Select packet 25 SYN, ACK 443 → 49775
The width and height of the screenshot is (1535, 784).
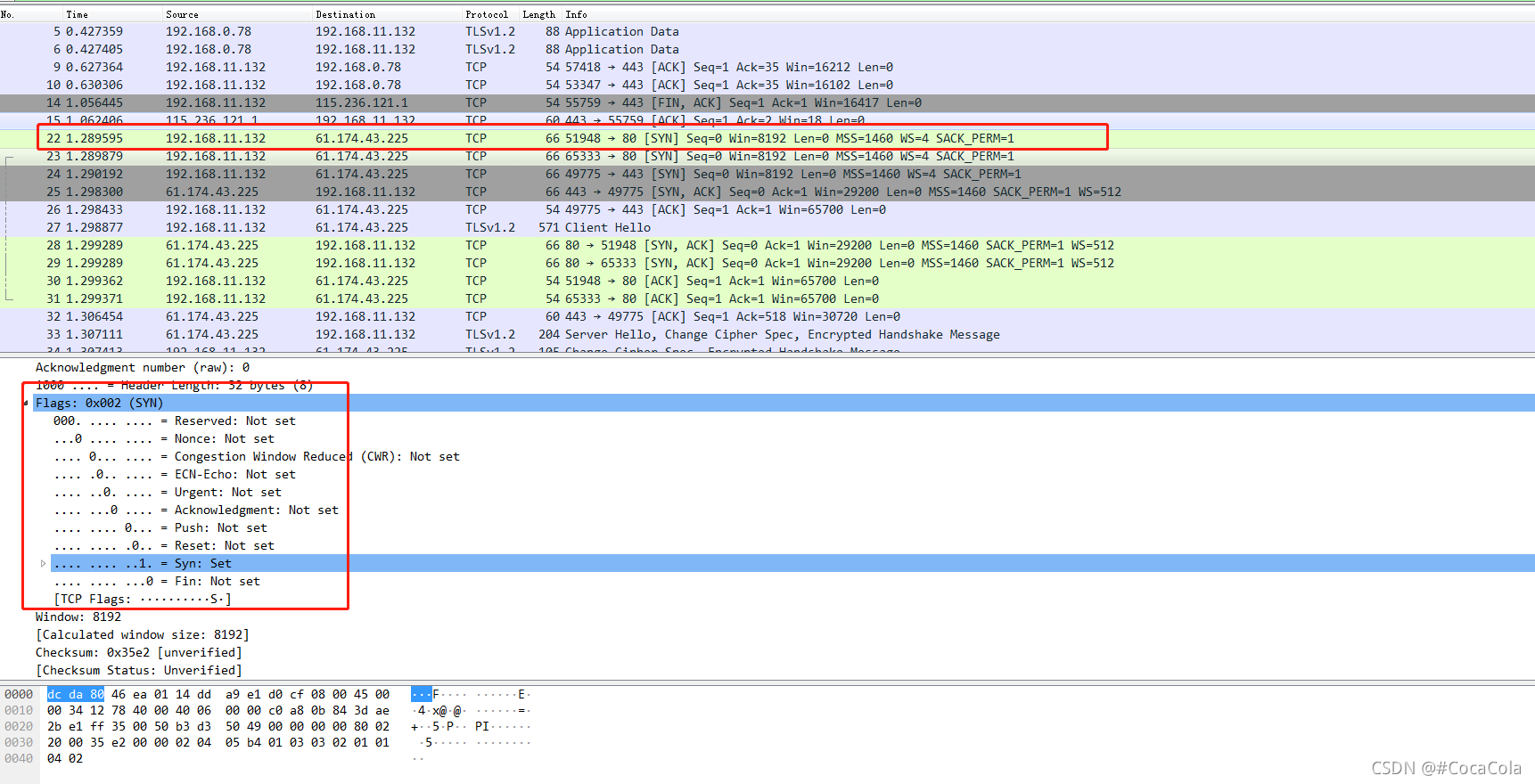[767, 192]
